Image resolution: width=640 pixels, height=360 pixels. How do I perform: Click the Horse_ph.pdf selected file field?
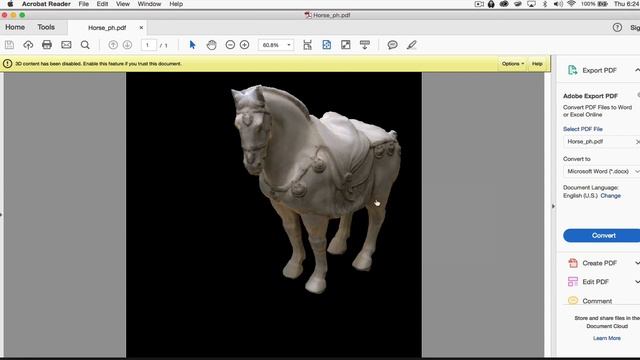point(601,142)
